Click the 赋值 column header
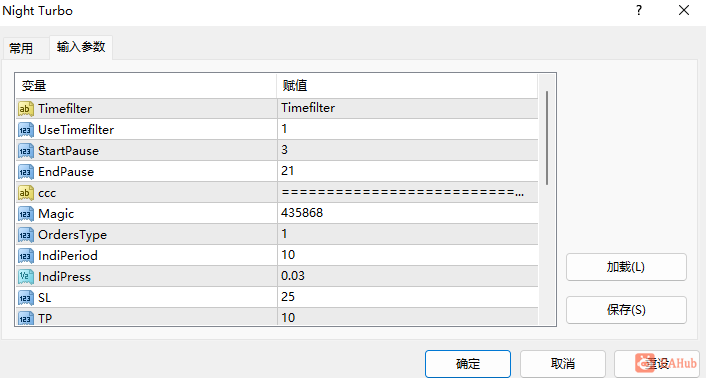This screenshot has height=378, width=706. tap(407, 86)
